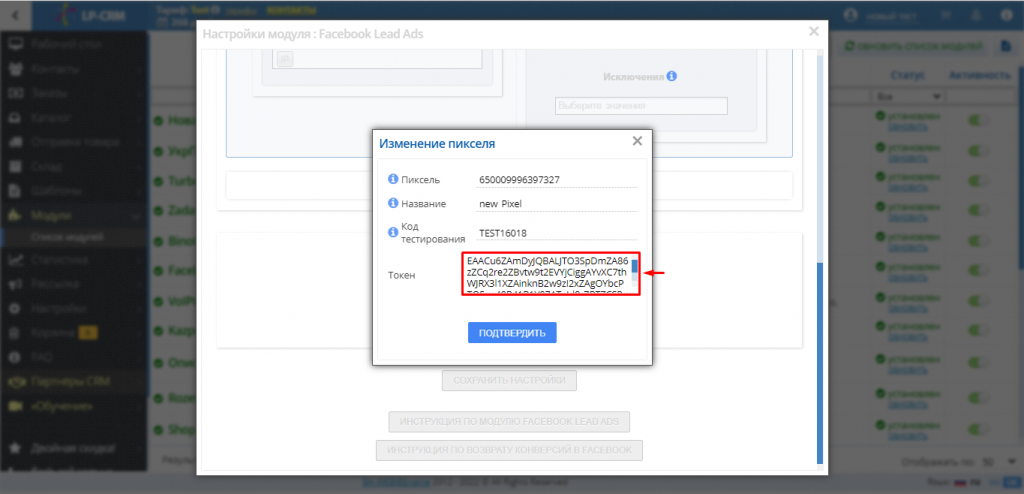Toggle activity switch in the Нов... module row
Image resolution: width=1024 pixels, height=494 pixels.
pyautogui.click(x=978, y=121)
